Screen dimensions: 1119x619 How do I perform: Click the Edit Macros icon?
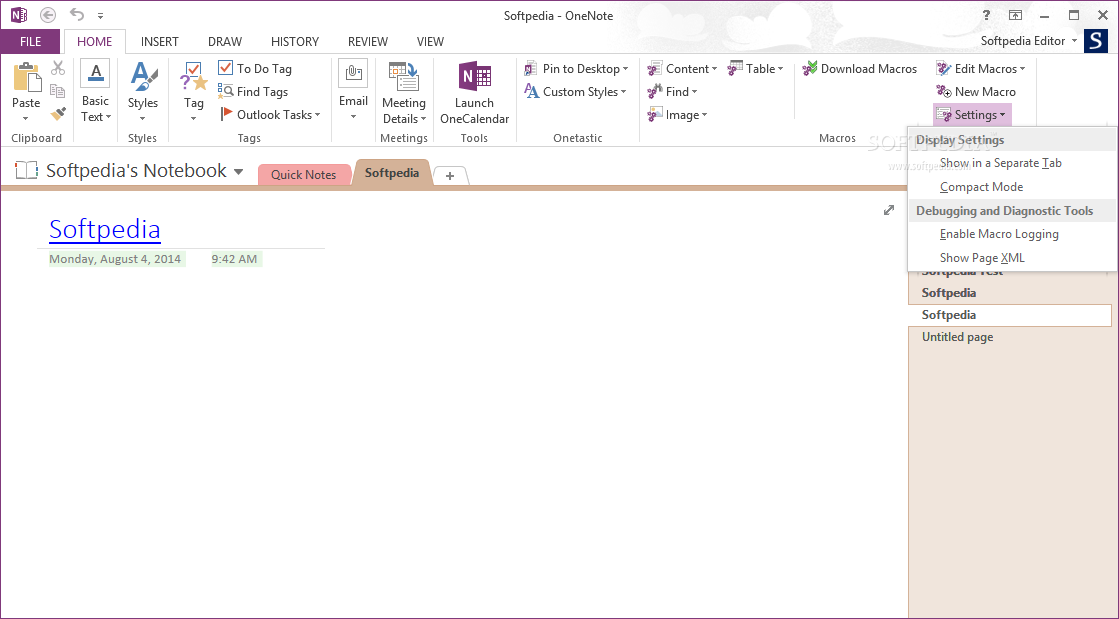943,69
